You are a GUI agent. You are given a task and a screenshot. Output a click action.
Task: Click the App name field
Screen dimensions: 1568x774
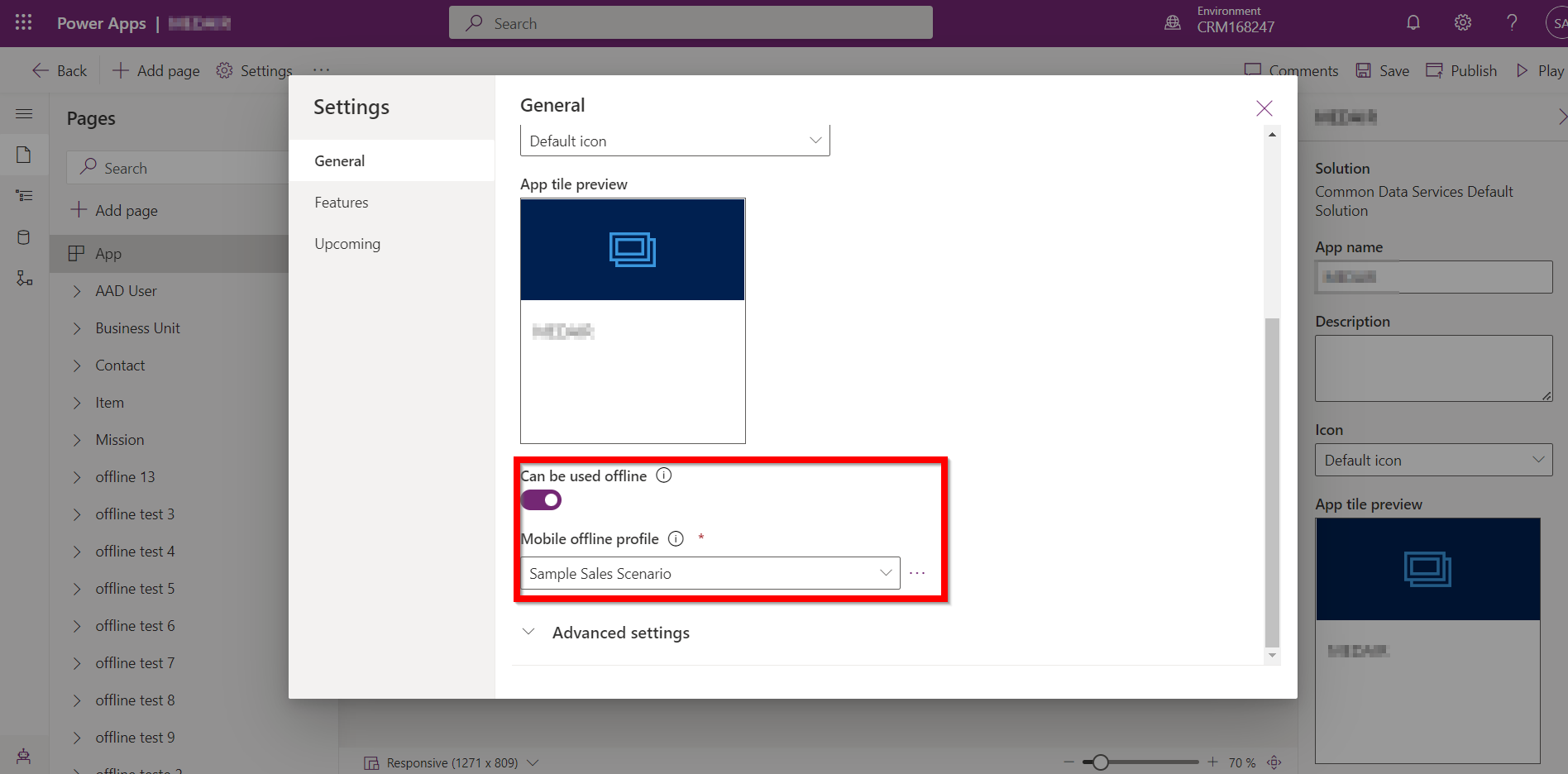[x=1434, y=277]
